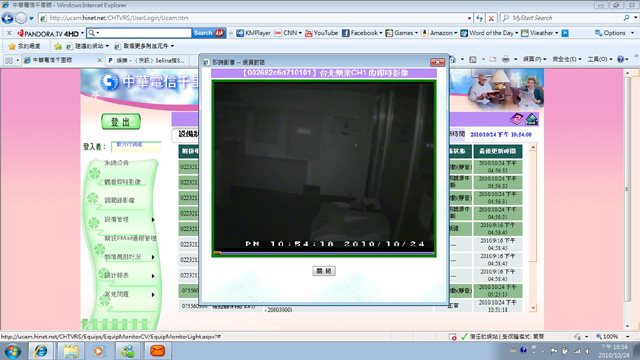Expand the address bar history dropdown
This screenshot has height=360, width=640.
[x=469, y=18]
